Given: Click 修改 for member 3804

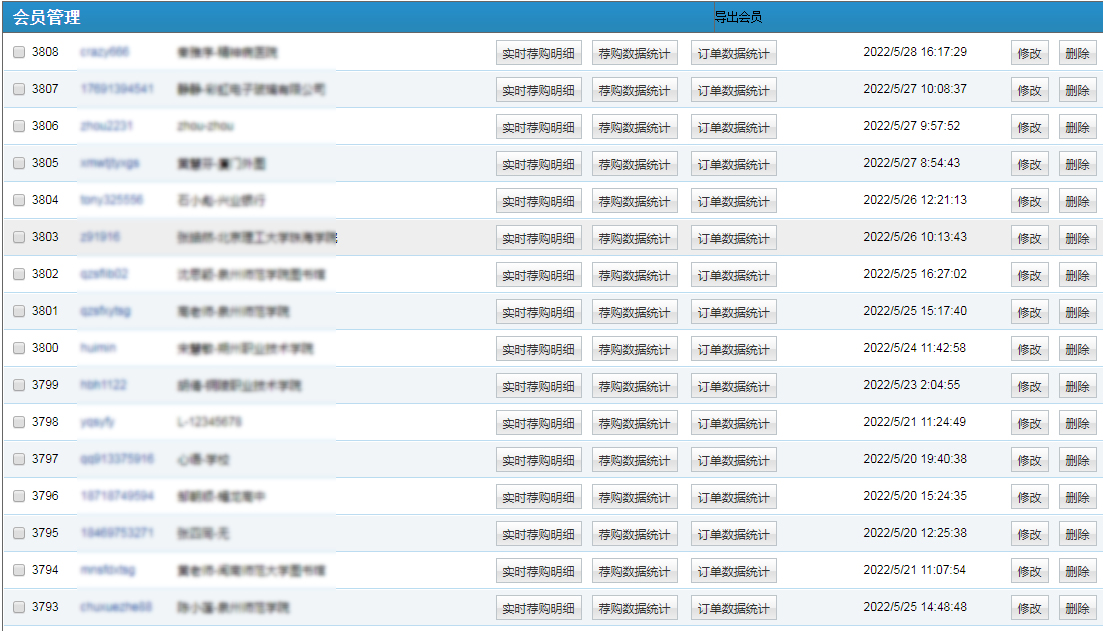Looking at the screenshot, I should (x=1029, y=201).
